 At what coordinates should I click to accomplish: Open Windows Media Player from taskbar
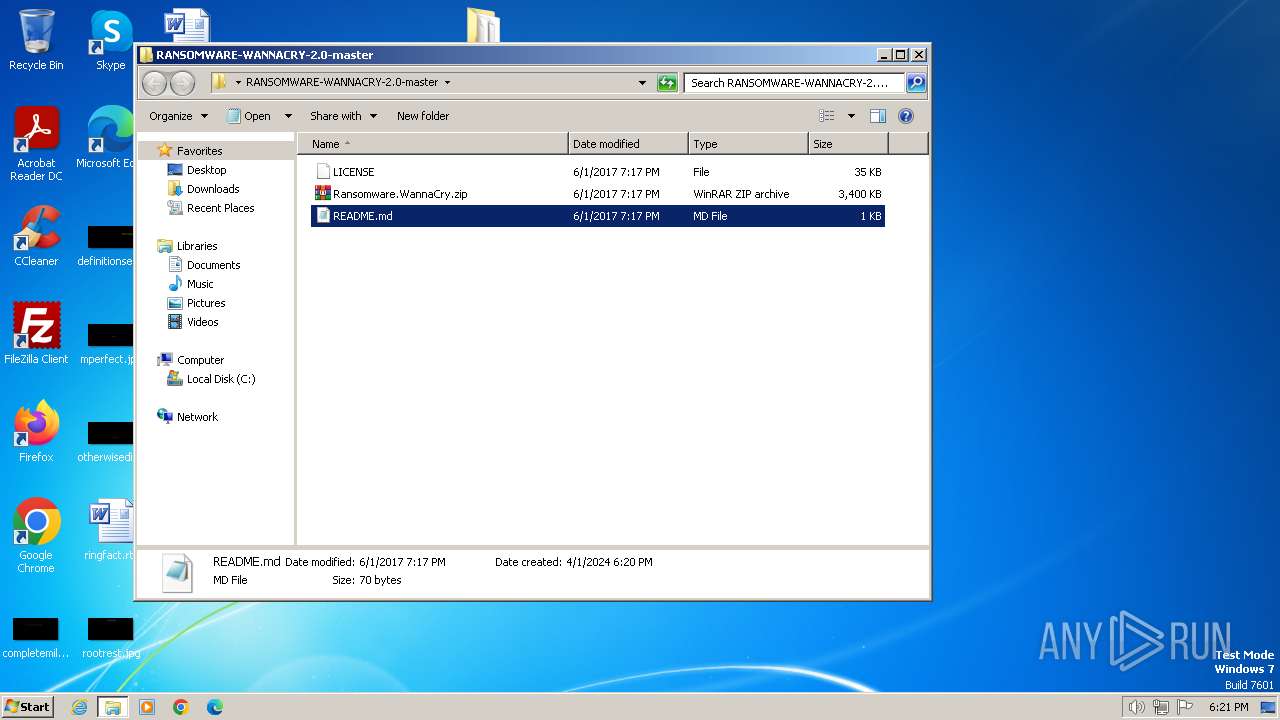[147, 707]
